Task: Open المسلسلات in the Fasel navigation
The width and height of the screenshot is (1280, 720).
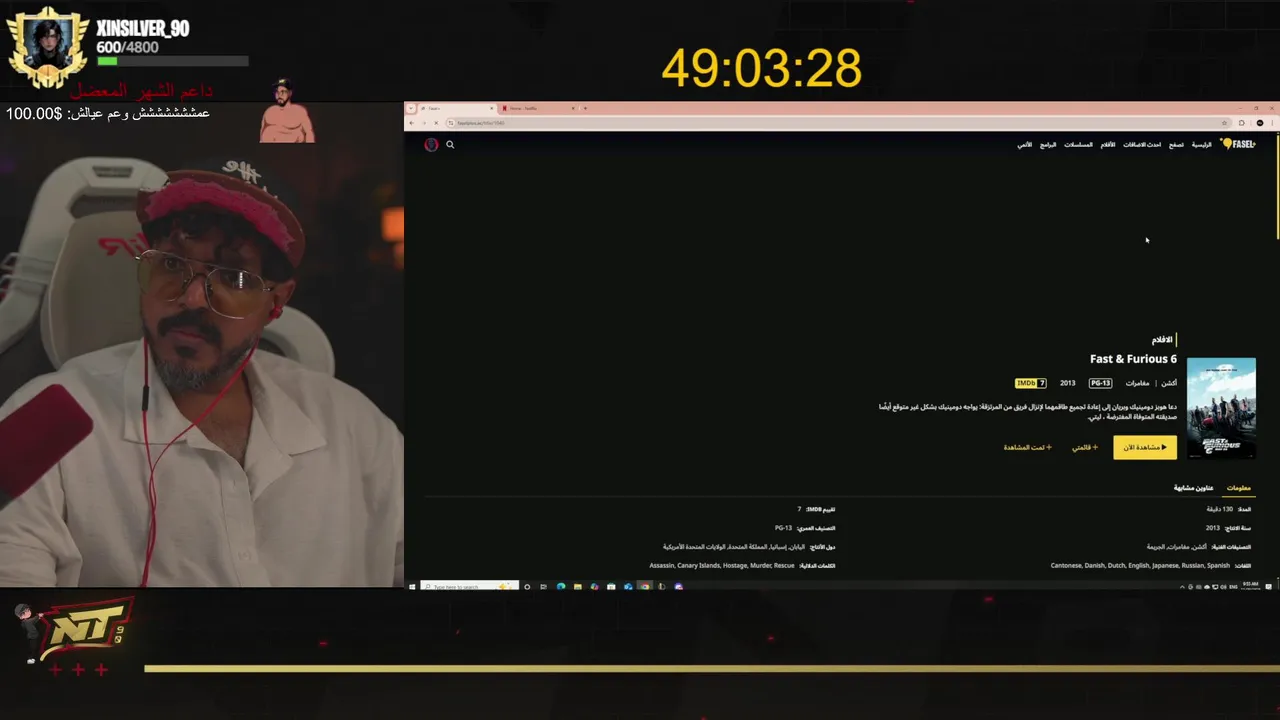Action: pos(1078,145)
